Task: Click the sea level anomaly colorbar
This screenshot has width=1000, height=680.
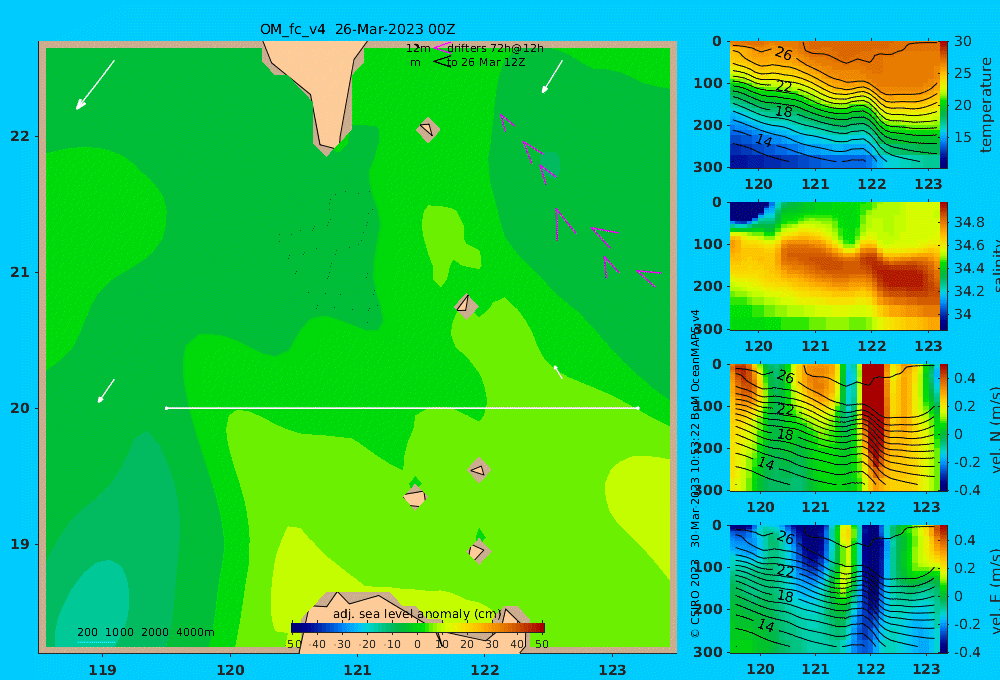Action: point(418,628)
